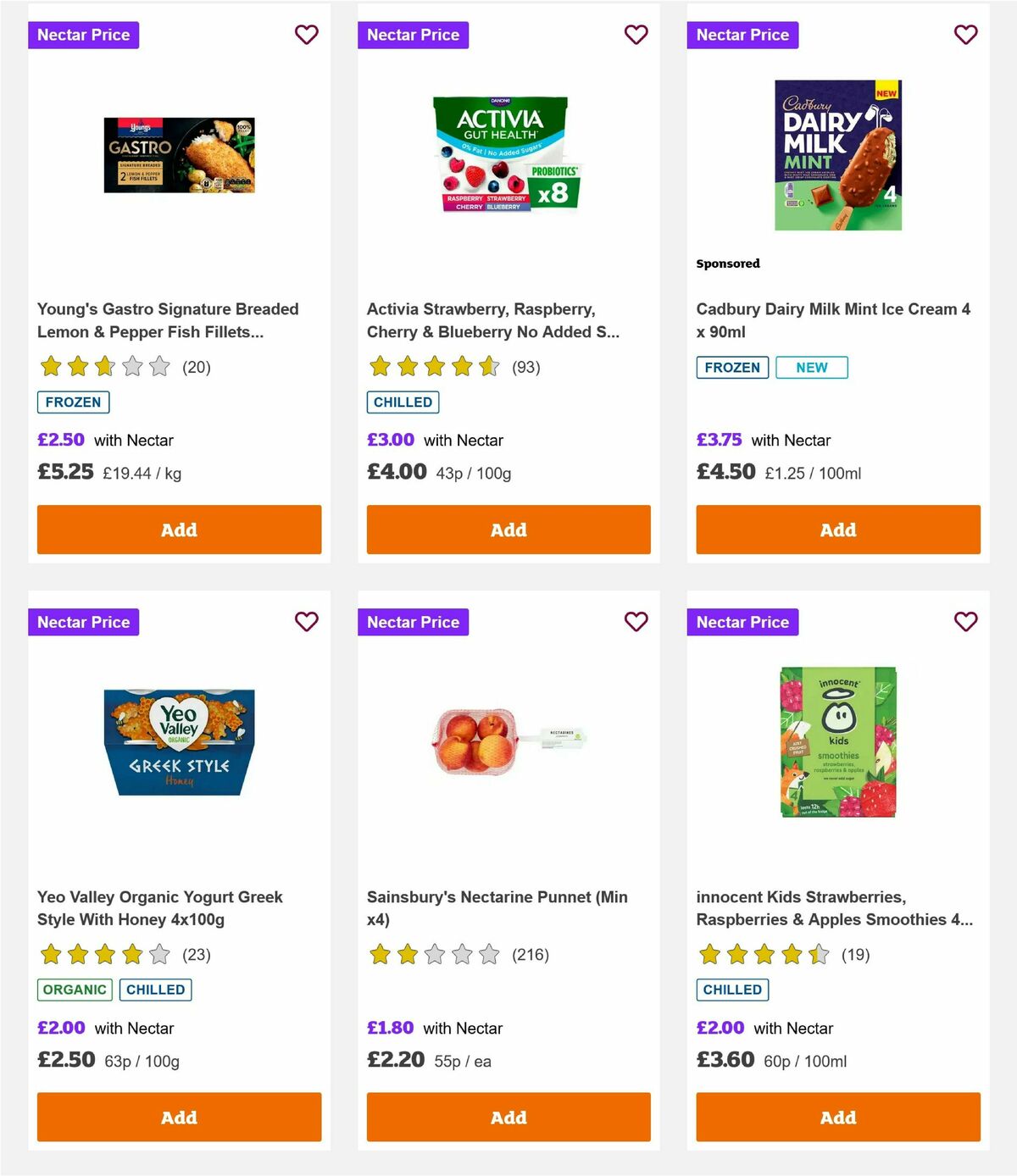Viewport: 1017px width, 1176px height.
Task: Click the heart icon on Activia yogurt
Action: point(636,35)
